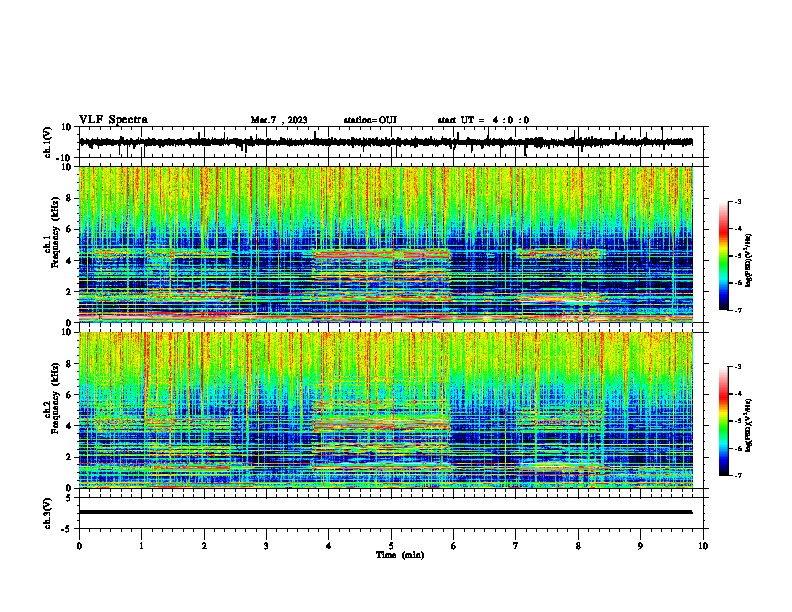Click the log(PSD) label beside ch.1 color bar
The image size is (792, 612).
[x=749, y=261]
